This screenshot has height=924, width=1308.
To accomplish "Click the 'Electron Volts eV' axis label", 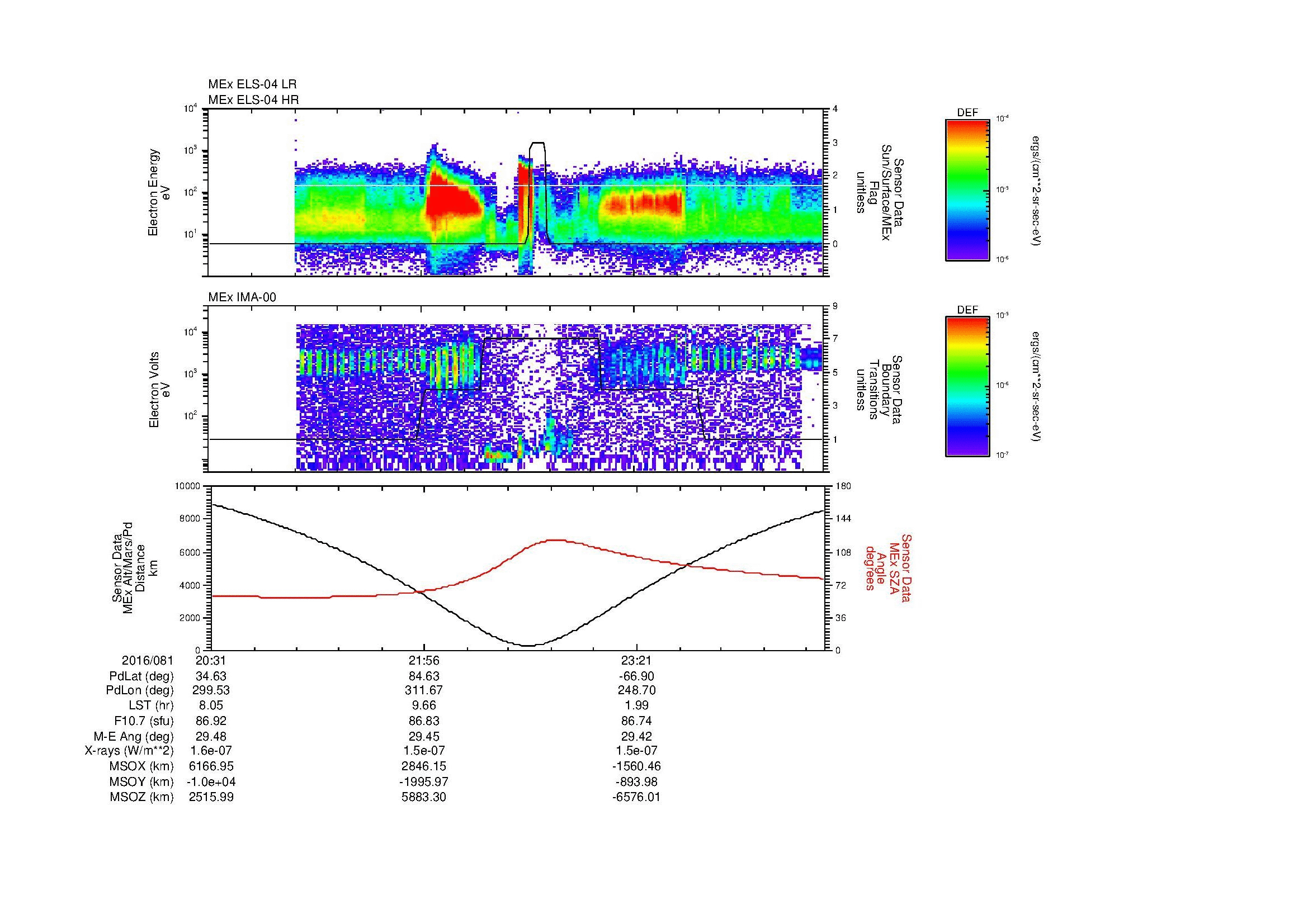I will (159, 390).
